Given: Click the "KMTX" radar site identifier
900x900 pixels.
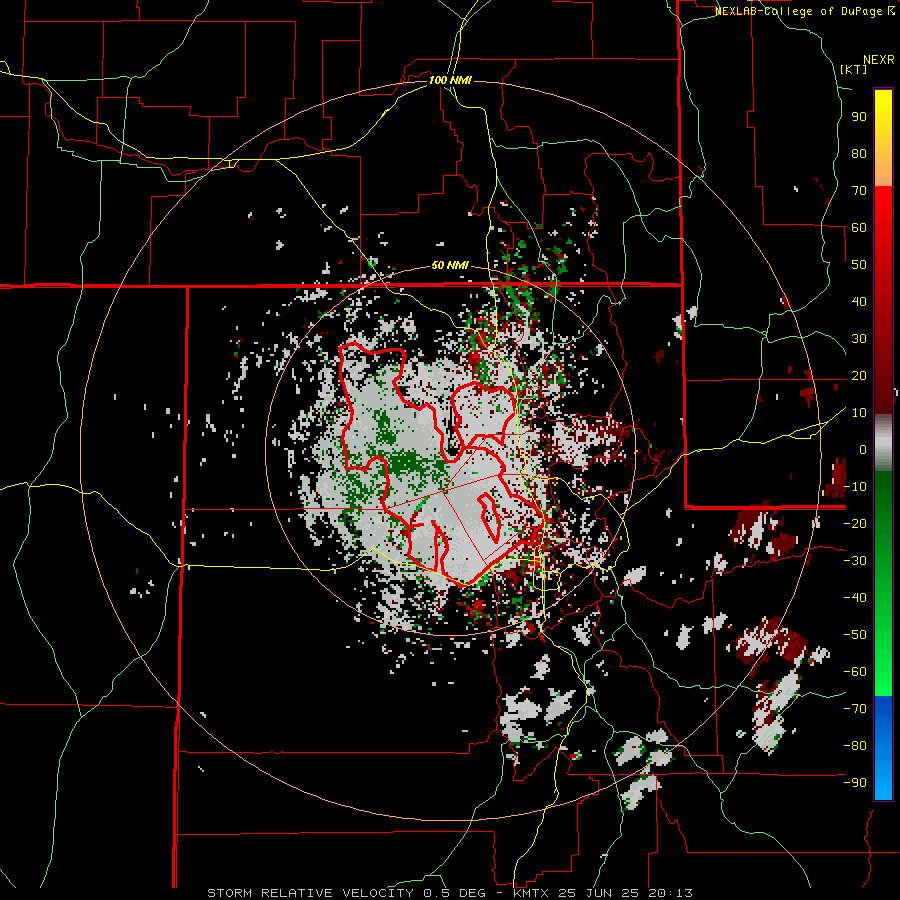Looking at the screenshot, I should (x=531, y=893).
